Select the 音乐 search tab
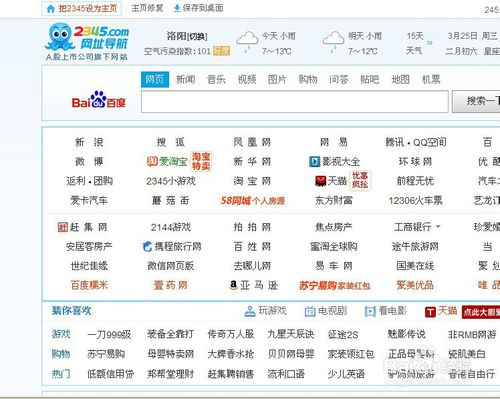The width and height of the screenshot is (500, 399). coord(216,79)
